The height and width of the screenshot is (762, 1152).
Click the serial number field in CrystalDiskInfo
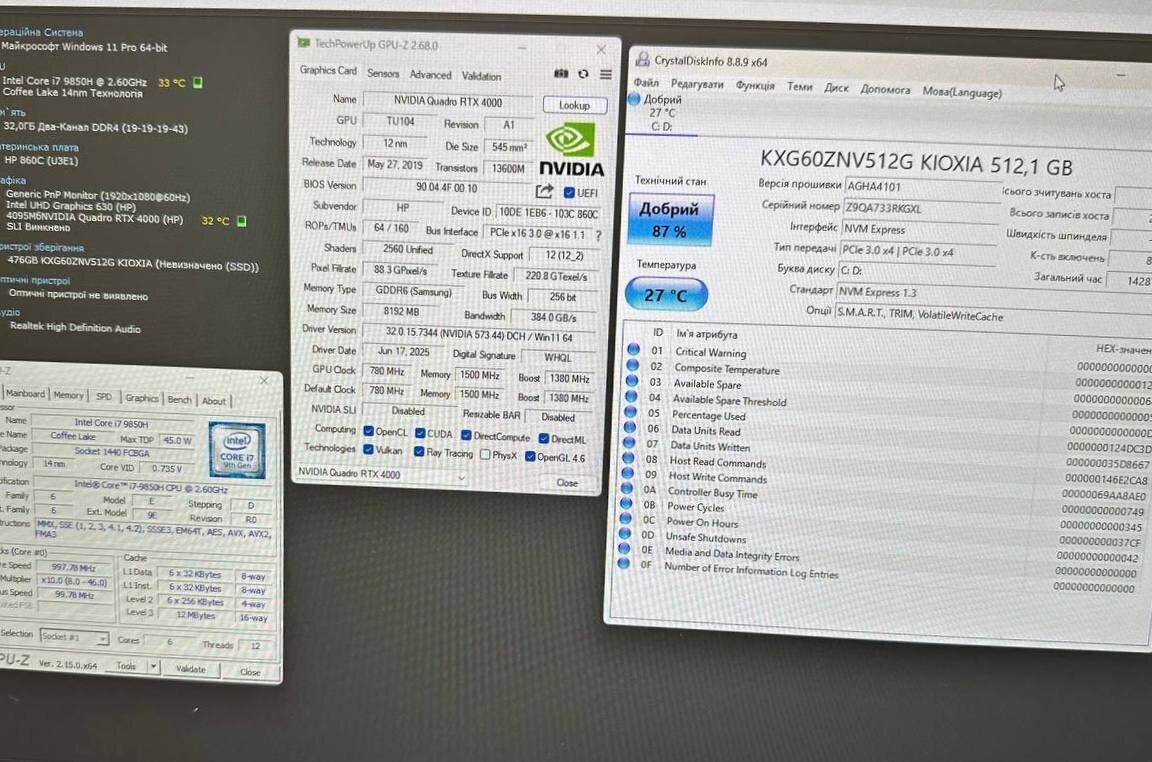[x=920, y=208]
